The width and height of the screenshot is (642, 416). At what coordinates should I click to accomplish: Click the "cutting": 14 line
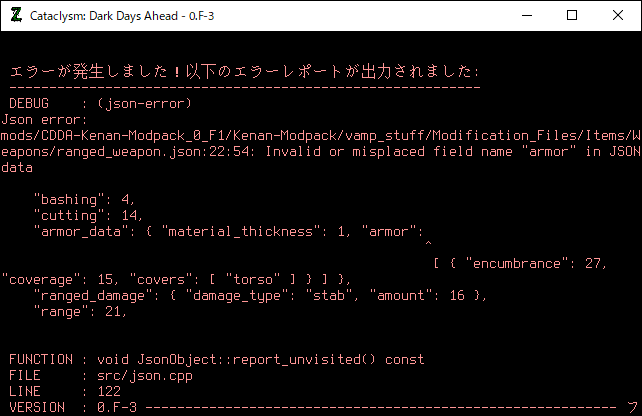point(88,215)
